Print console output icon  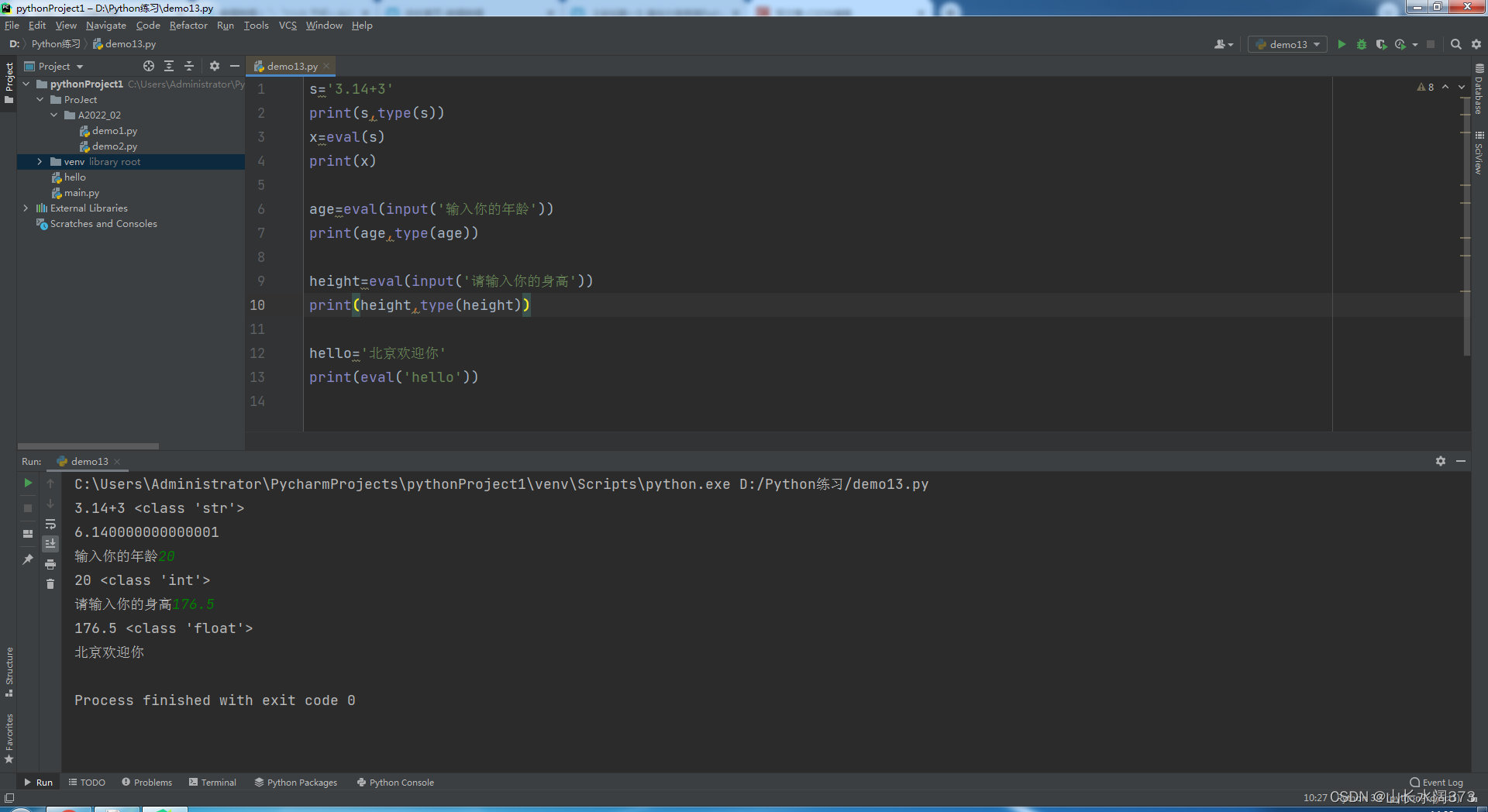tap(50, 564)
